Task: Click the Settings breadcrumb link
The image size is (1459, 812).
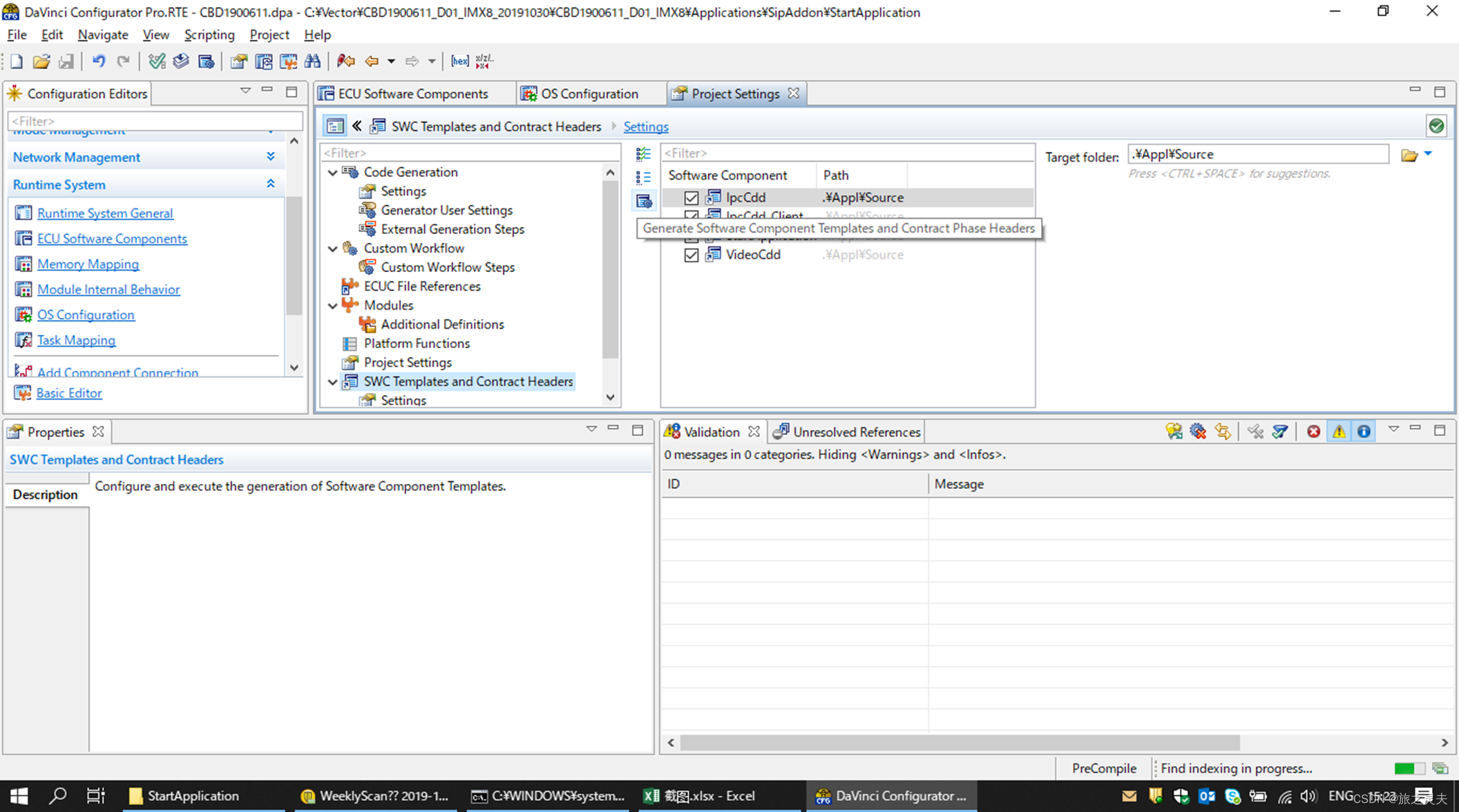Action: (645, 126)
